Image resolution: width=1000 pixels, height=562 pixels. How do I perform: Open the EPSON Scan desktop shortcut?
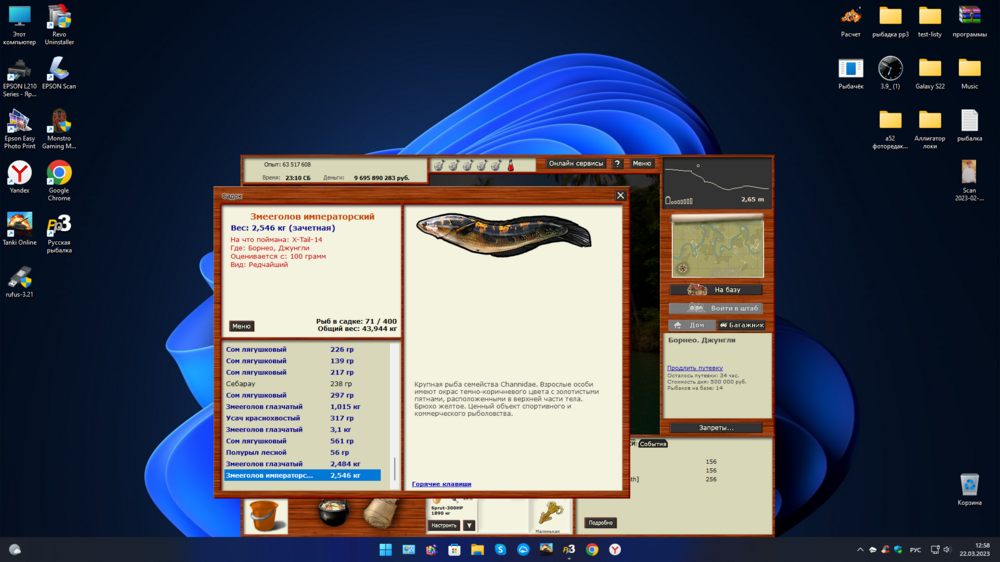coord(59,73)
